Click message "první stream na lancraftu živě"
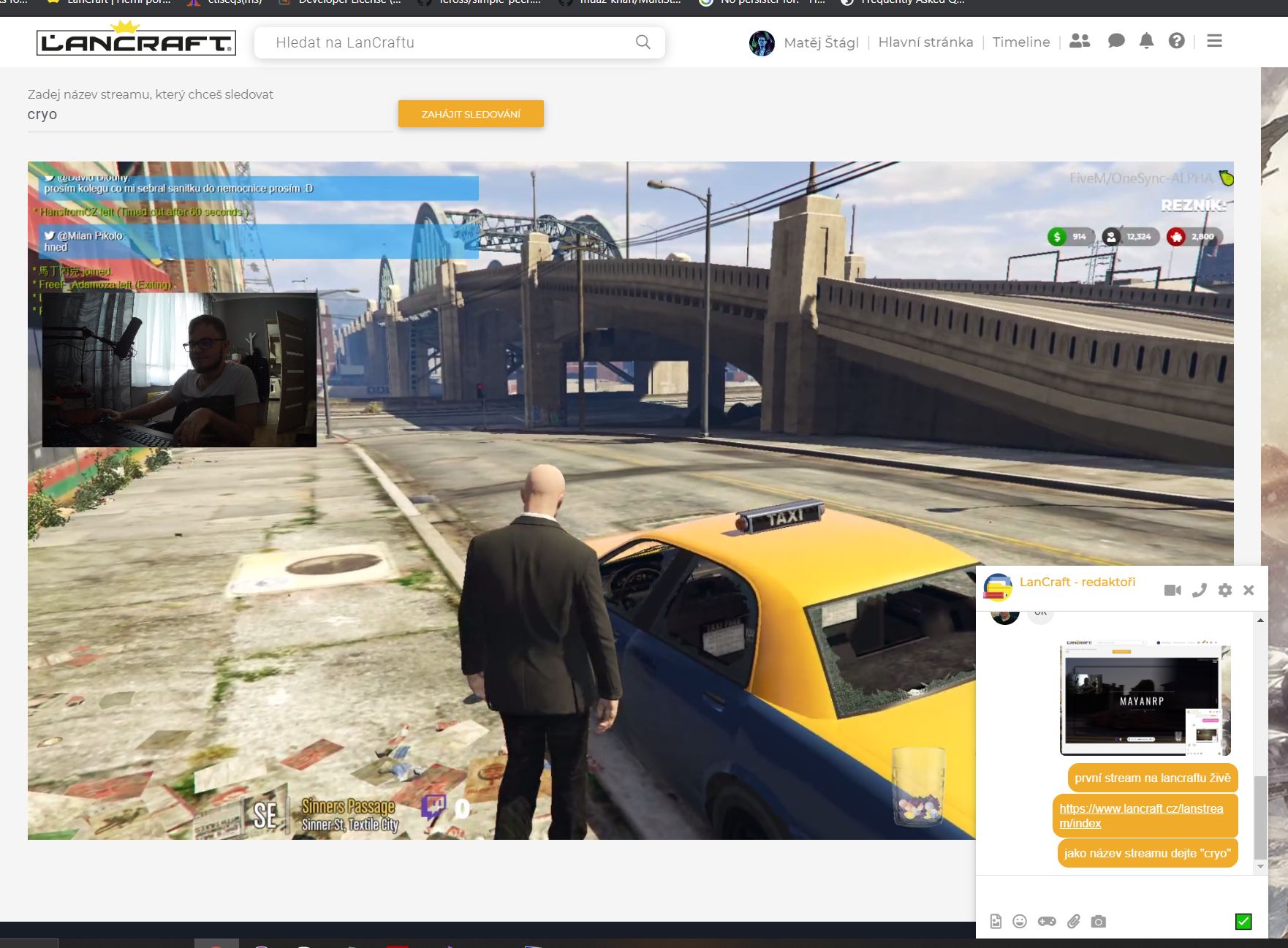 point(1153,778)
